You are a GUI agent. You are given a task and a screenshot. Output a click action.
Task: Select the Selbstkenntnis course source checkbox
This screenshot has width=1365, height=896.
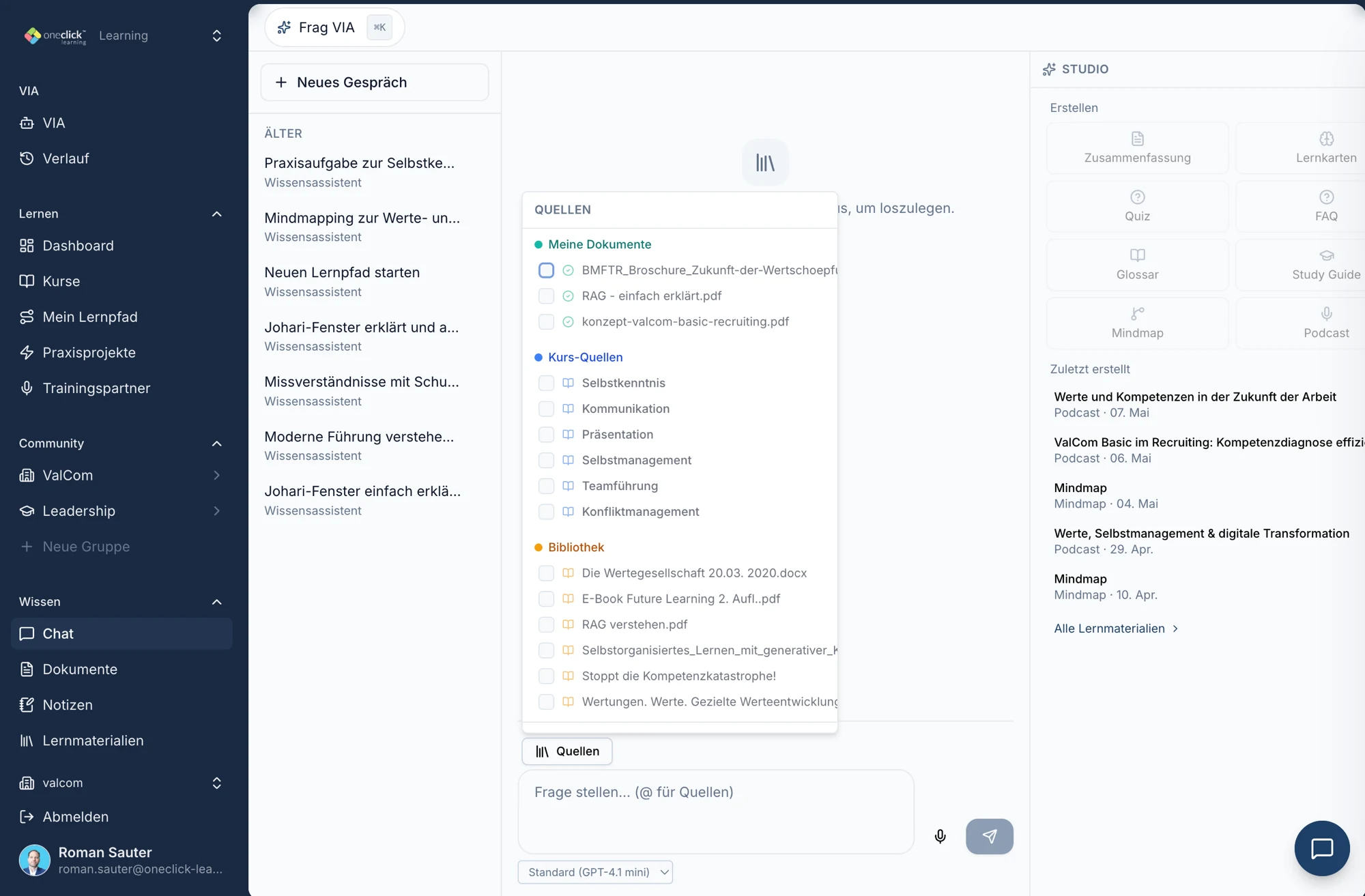546,383
